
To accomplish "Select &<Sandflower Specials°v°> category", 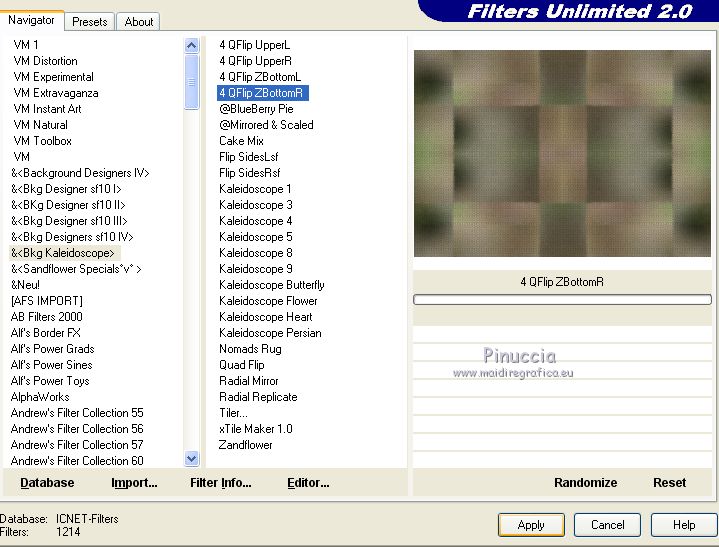I will 76,269.
